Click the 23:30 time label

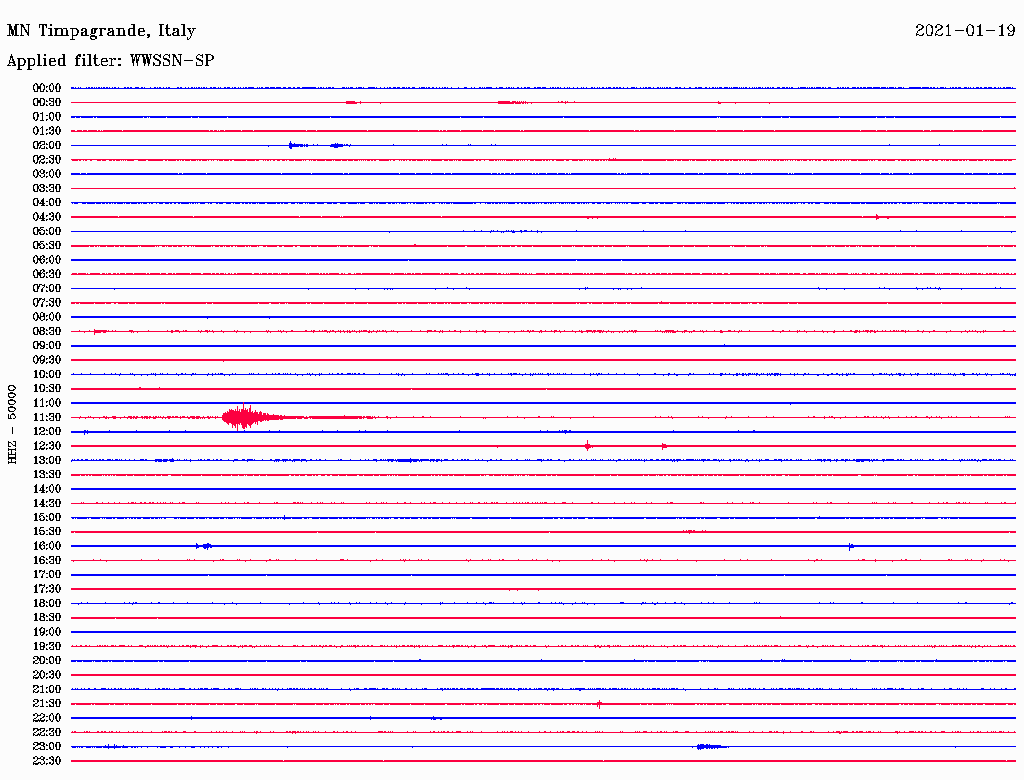point(47,761)
